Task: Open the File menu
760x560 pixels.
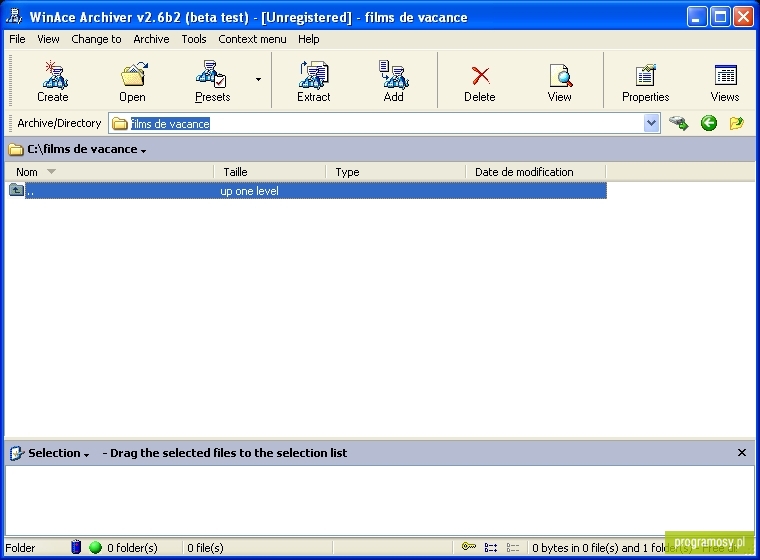Action: (x=17, y=39)
